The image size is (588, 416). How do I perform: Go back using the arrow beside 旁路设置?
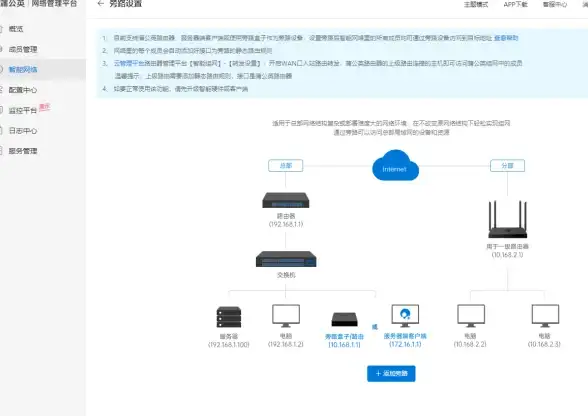[x=100, y=4]
